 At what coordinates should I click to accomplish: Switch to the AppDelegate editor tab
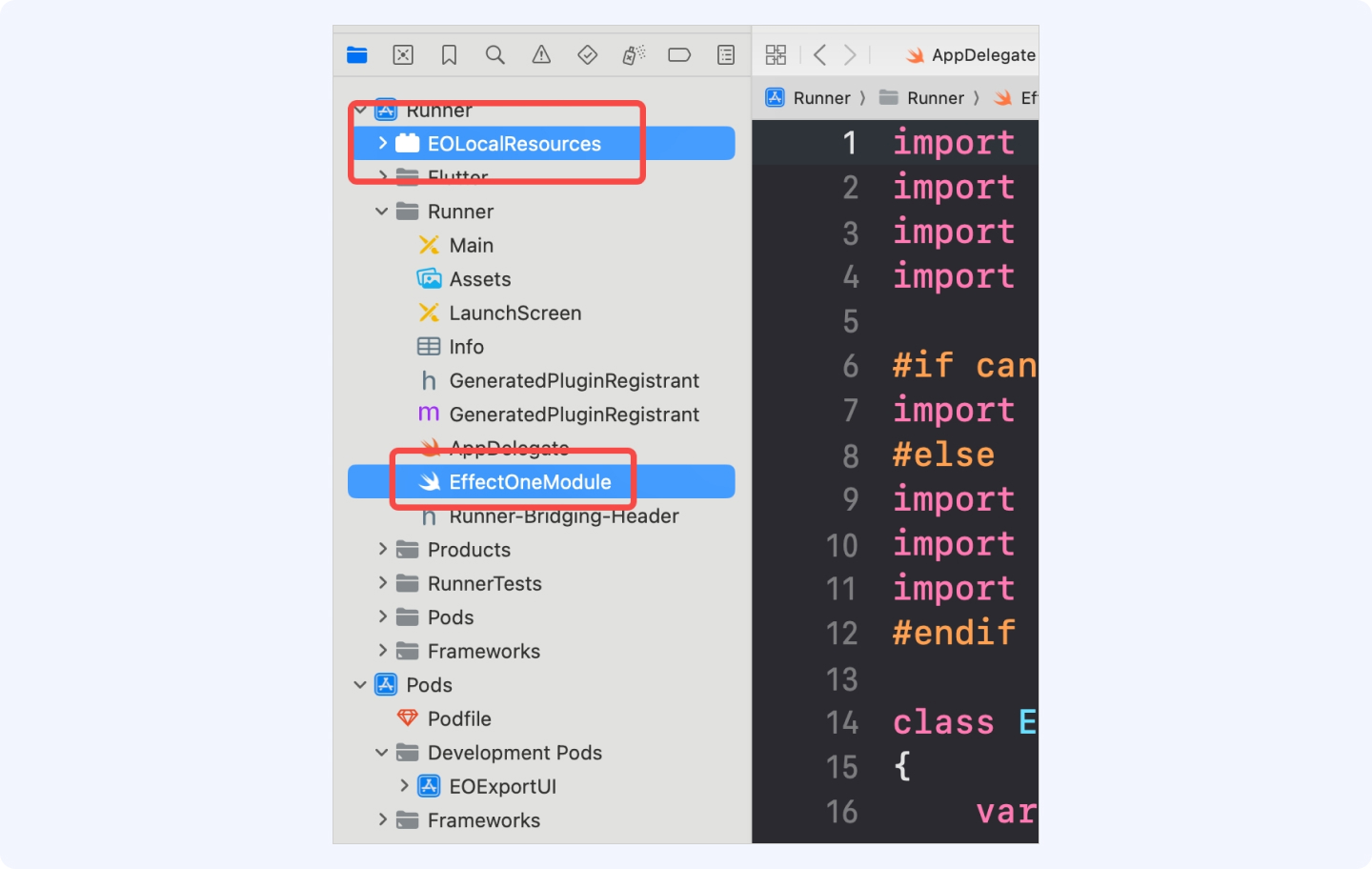click(971, 55)
